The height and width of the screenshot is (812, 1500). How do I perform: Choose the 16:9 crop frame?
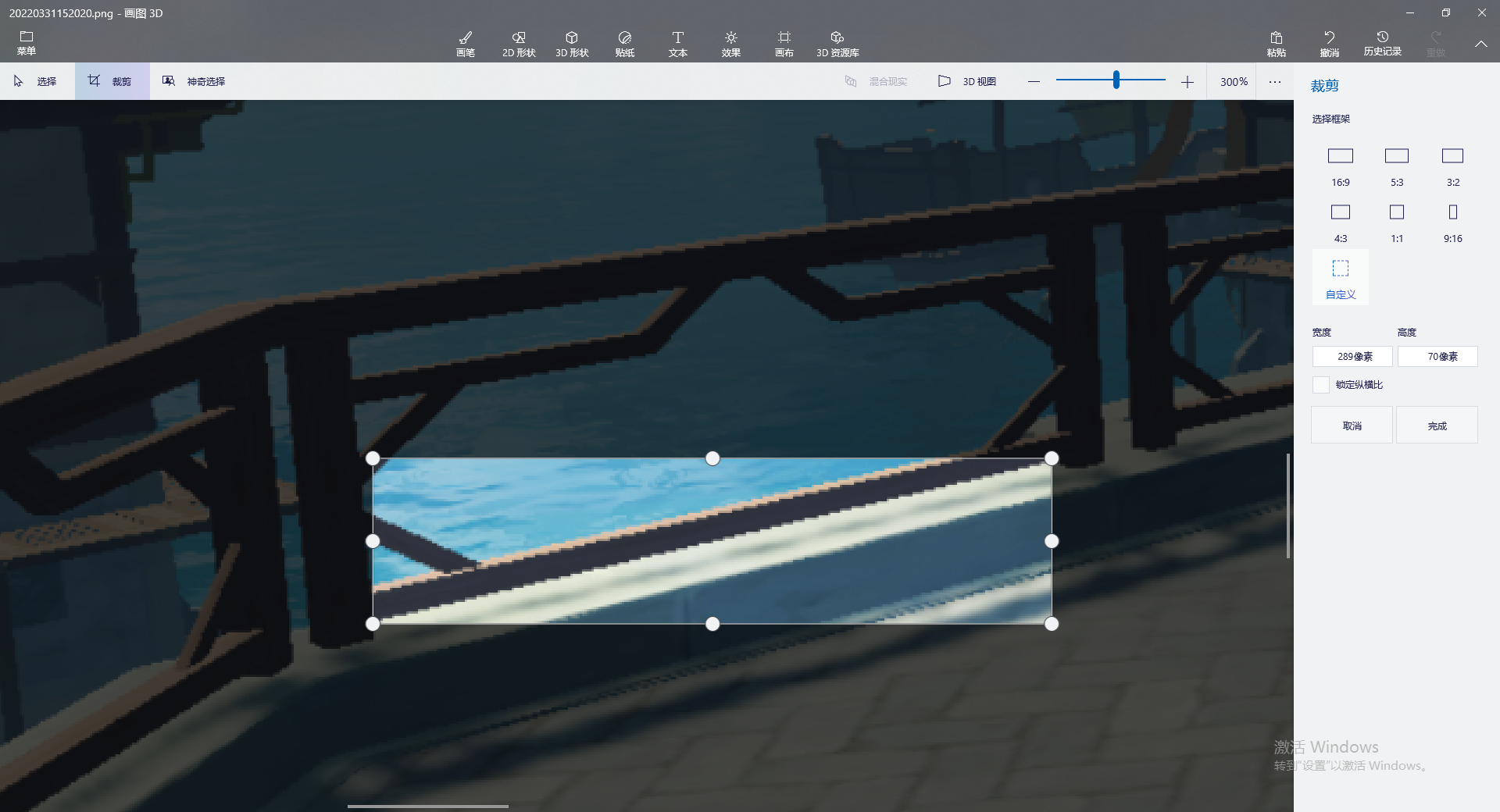1341,167
